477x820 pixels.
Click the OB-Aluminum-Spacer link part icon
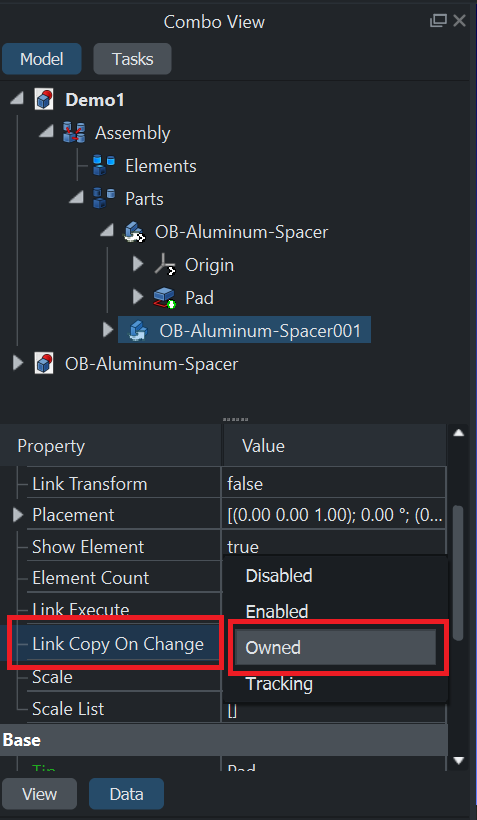pyautogui.click(x=134, y=232)
